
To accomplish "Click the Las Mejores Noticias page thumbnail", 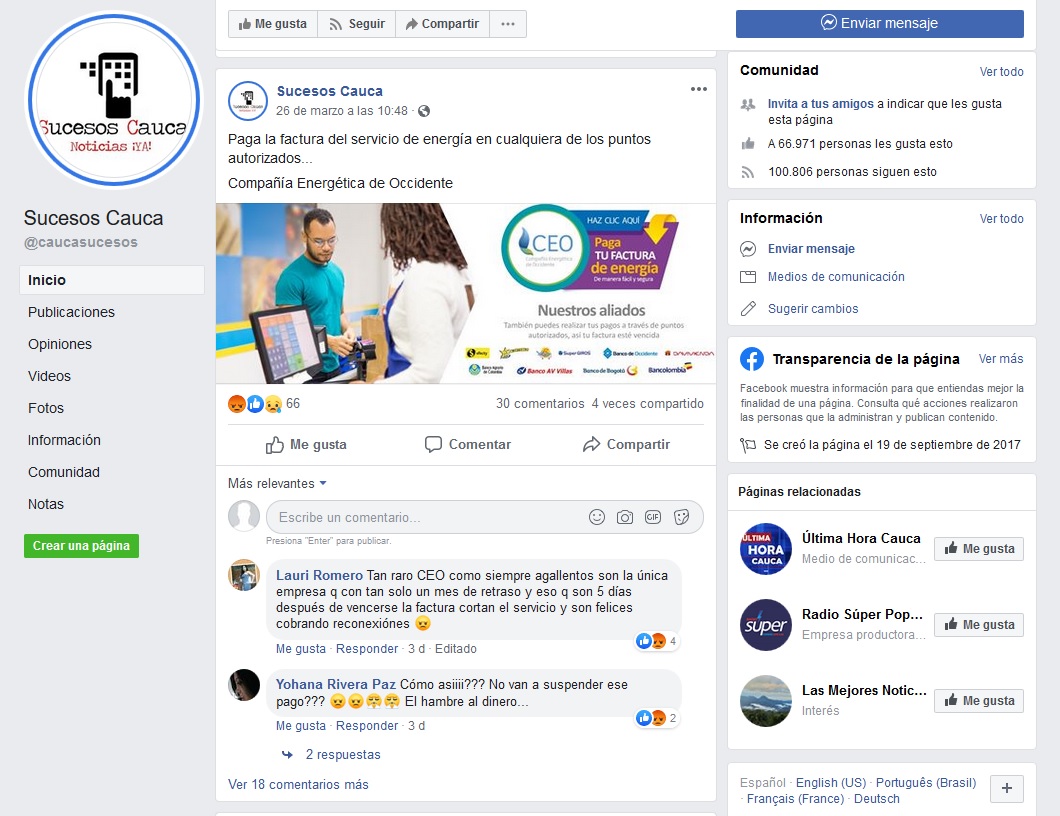I will coord(765,700).
